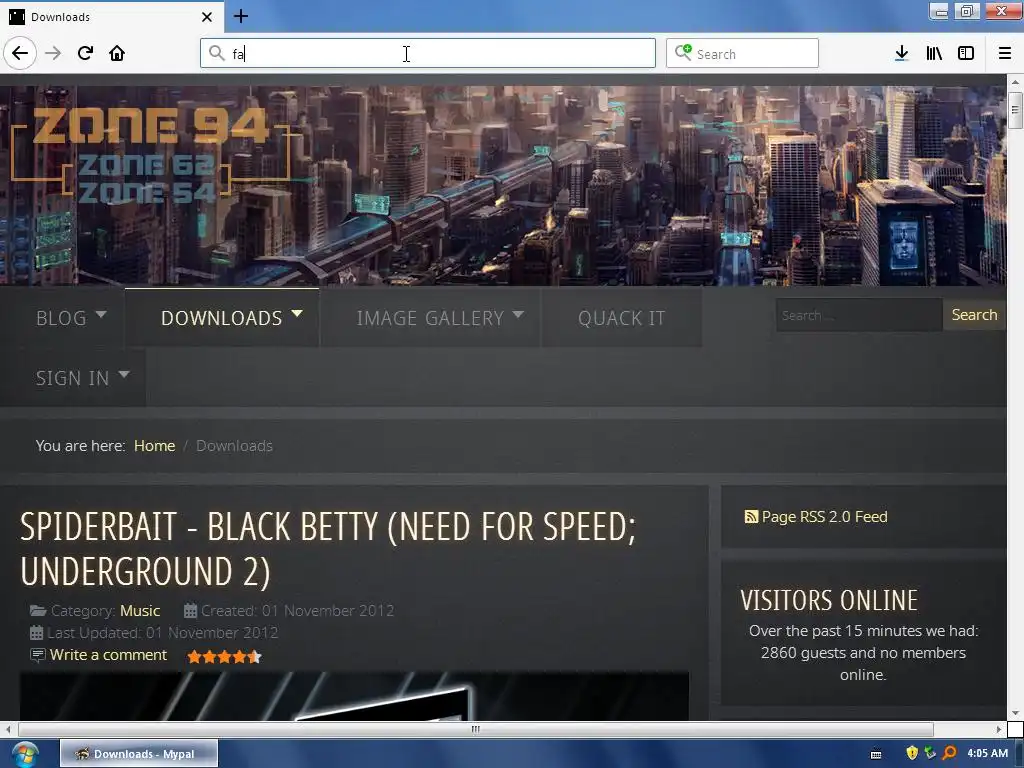Open the browser home page icon
The width and height of the screenshot is (1024, 768).
(x=117, y=53)
